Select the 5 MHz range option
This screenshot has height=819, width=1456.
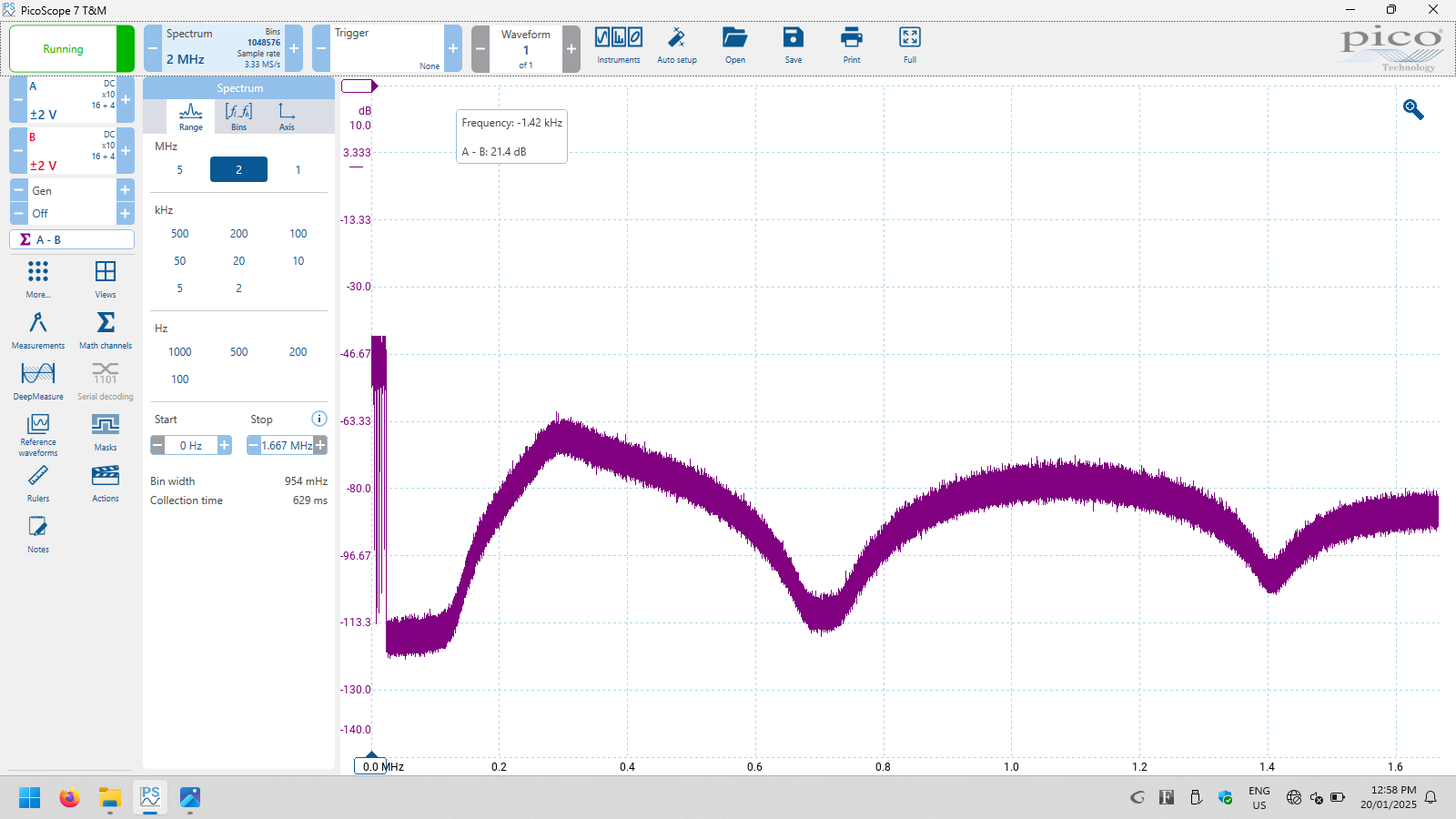pyautogui.click(x=180, y=170)
